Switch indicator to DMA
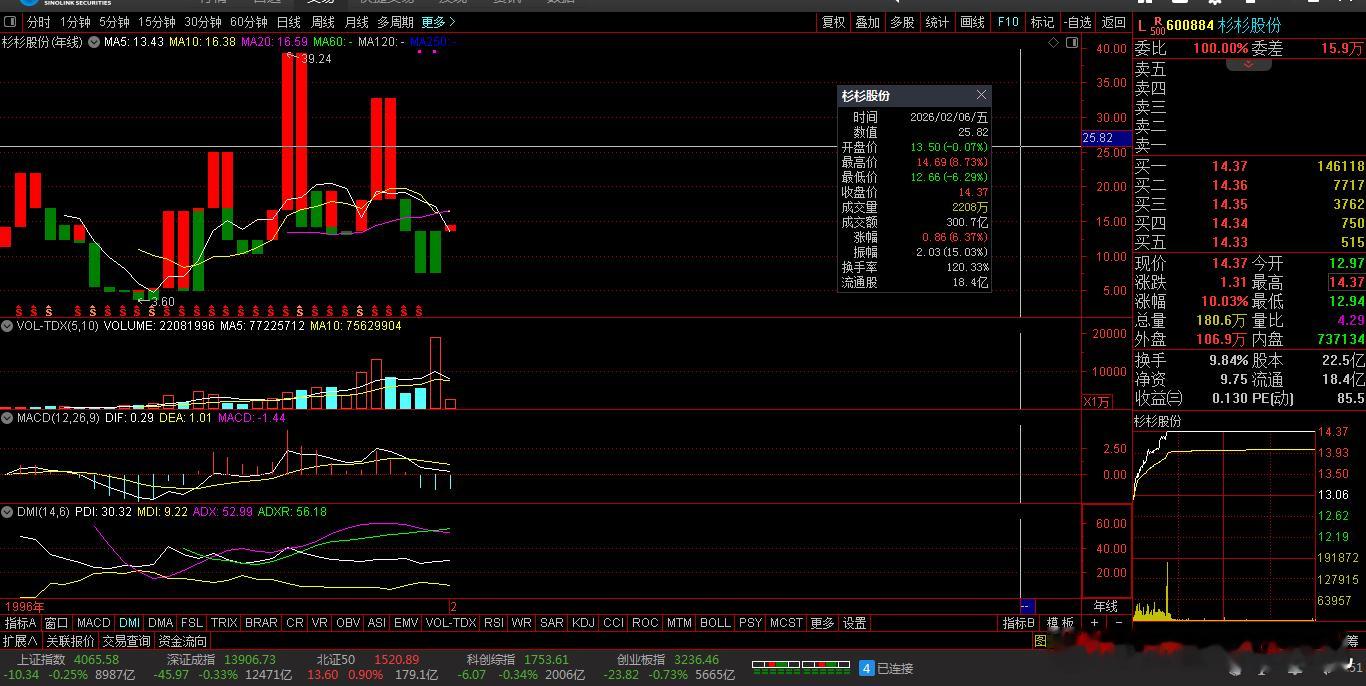Viewport: 1366px width, 686px height. (x=160, y=623)
